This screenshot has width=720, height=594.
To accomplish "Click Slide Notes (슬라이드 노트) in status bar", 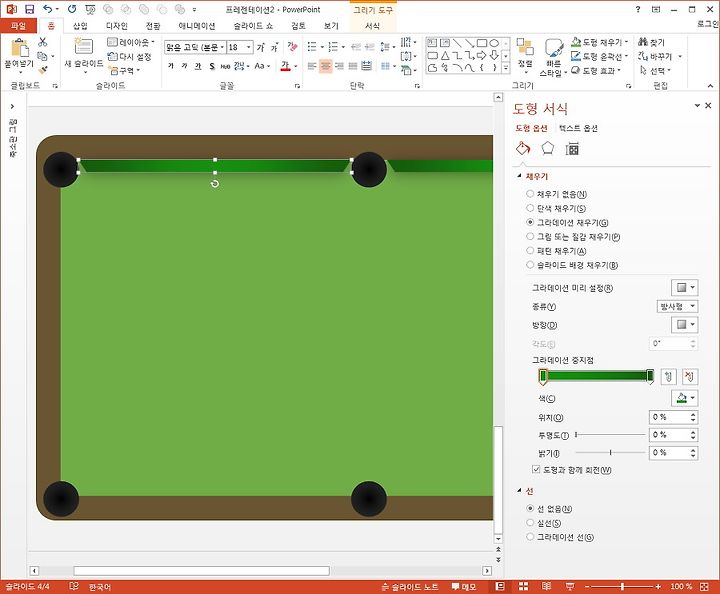I will click(410, 586).
